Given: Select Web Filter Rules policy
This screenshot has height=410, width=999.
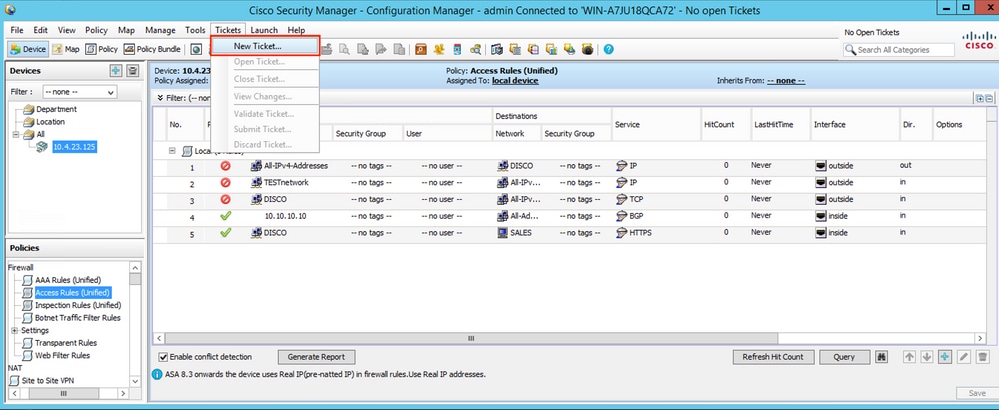Looking at the screenshot, I should (62, 355).
